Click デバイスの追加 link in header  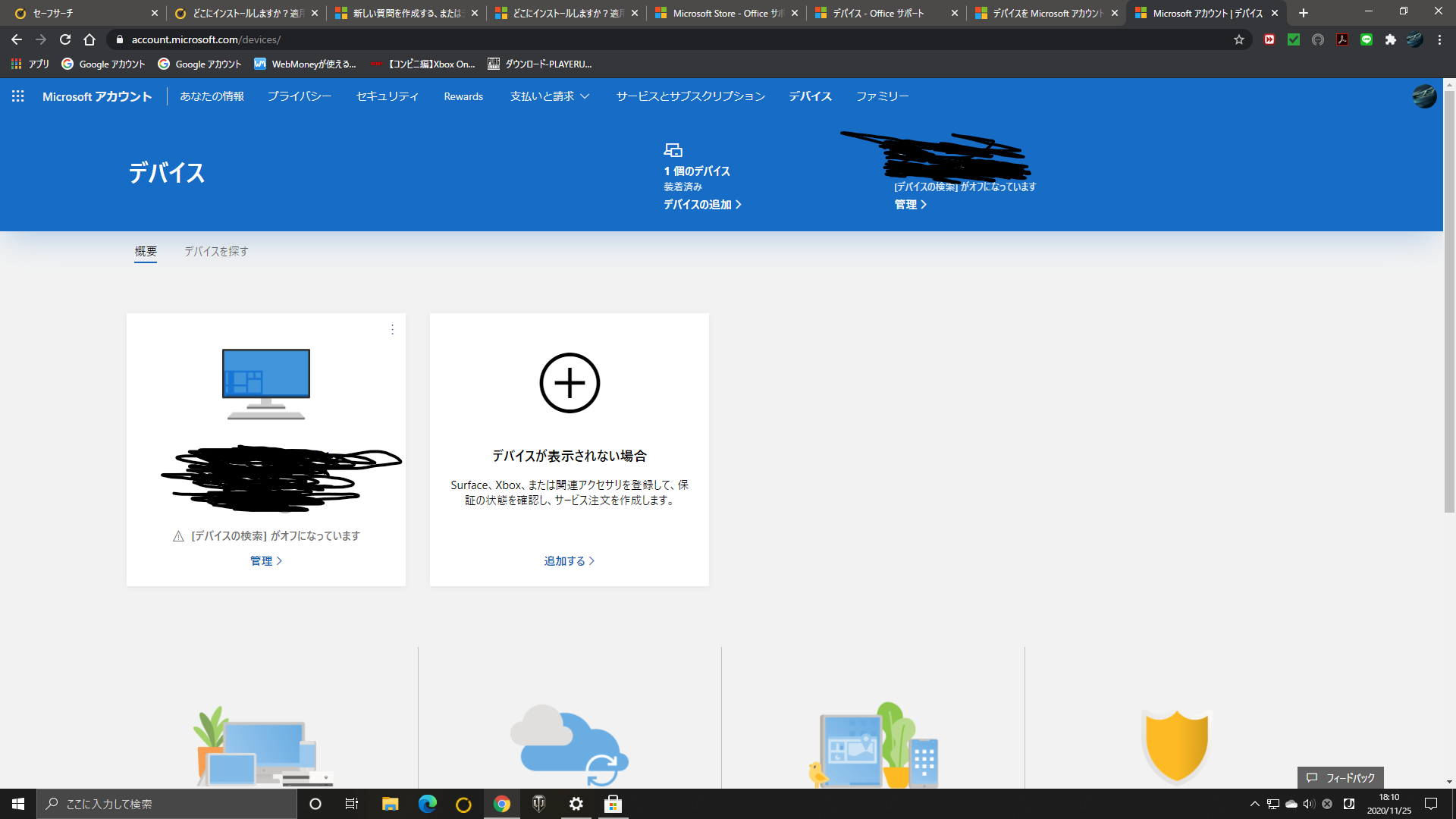point(702,205)
